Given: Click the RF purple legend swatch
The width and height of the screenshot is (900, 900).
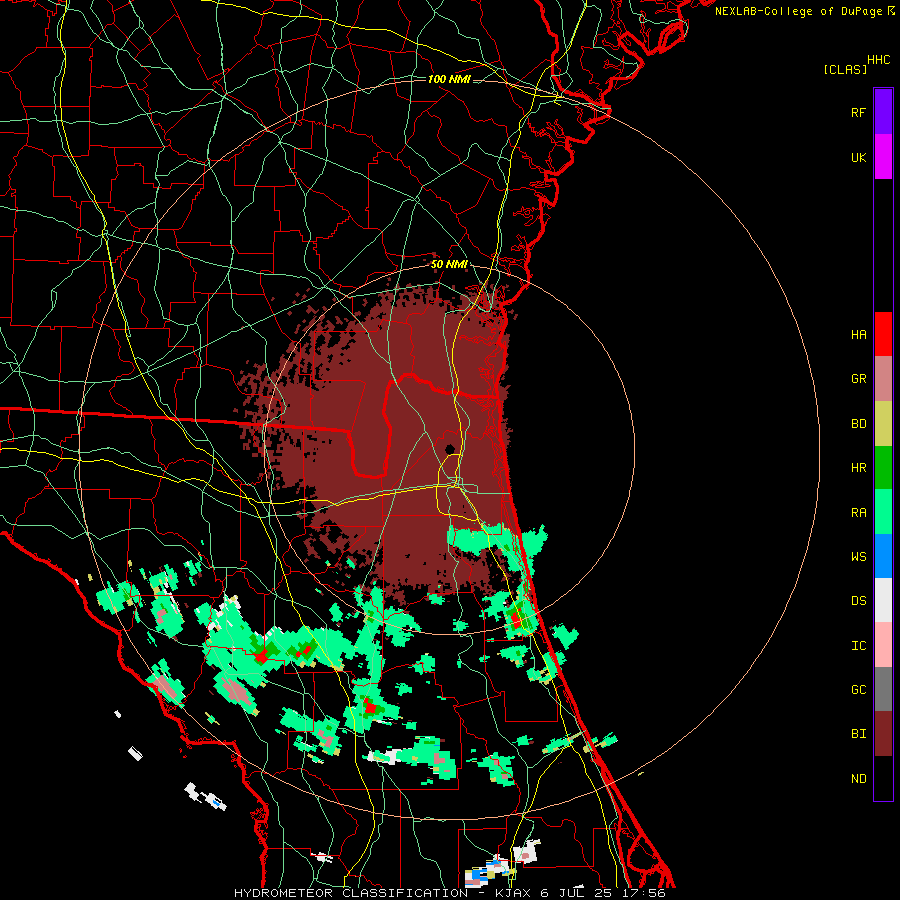Looking at the screenshot, I should (x=883, y=111).
